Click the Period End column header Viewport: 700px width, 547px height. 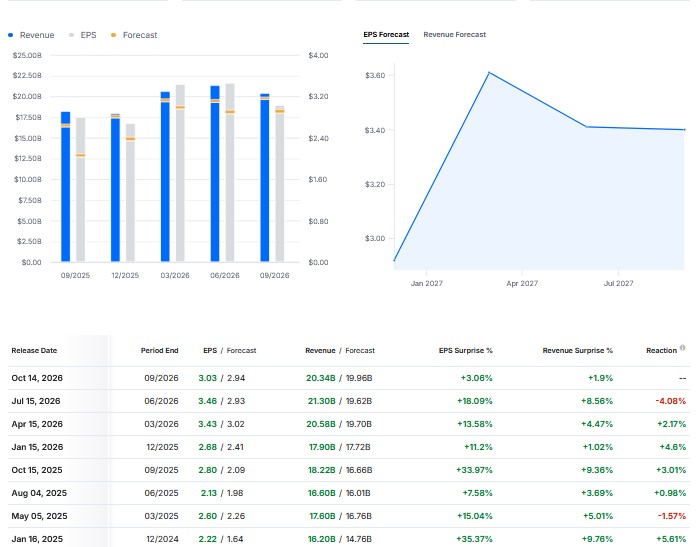[159, 351]
